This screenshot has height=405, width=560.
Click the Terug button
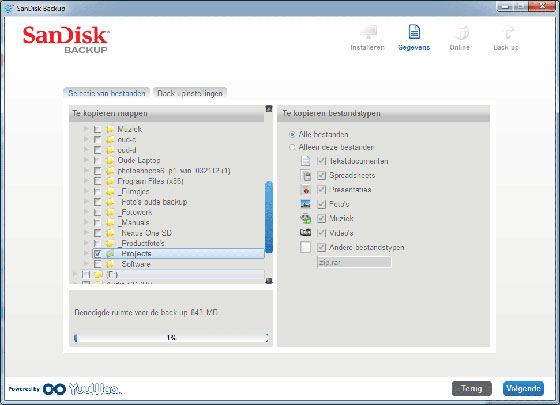(471, 389)
